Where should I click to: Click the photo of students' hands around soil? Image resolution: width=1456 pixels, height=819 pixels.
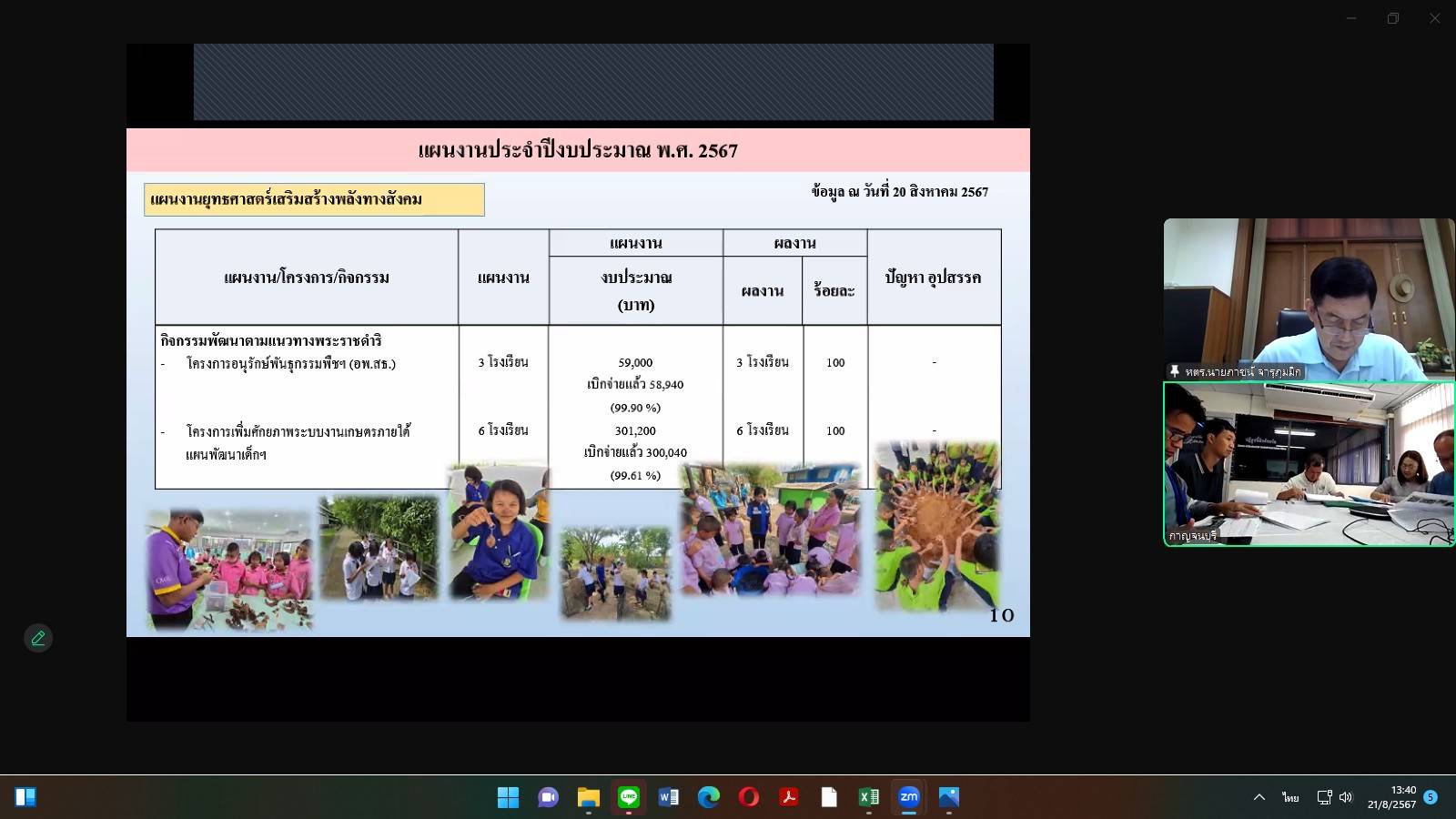[937, 526]
